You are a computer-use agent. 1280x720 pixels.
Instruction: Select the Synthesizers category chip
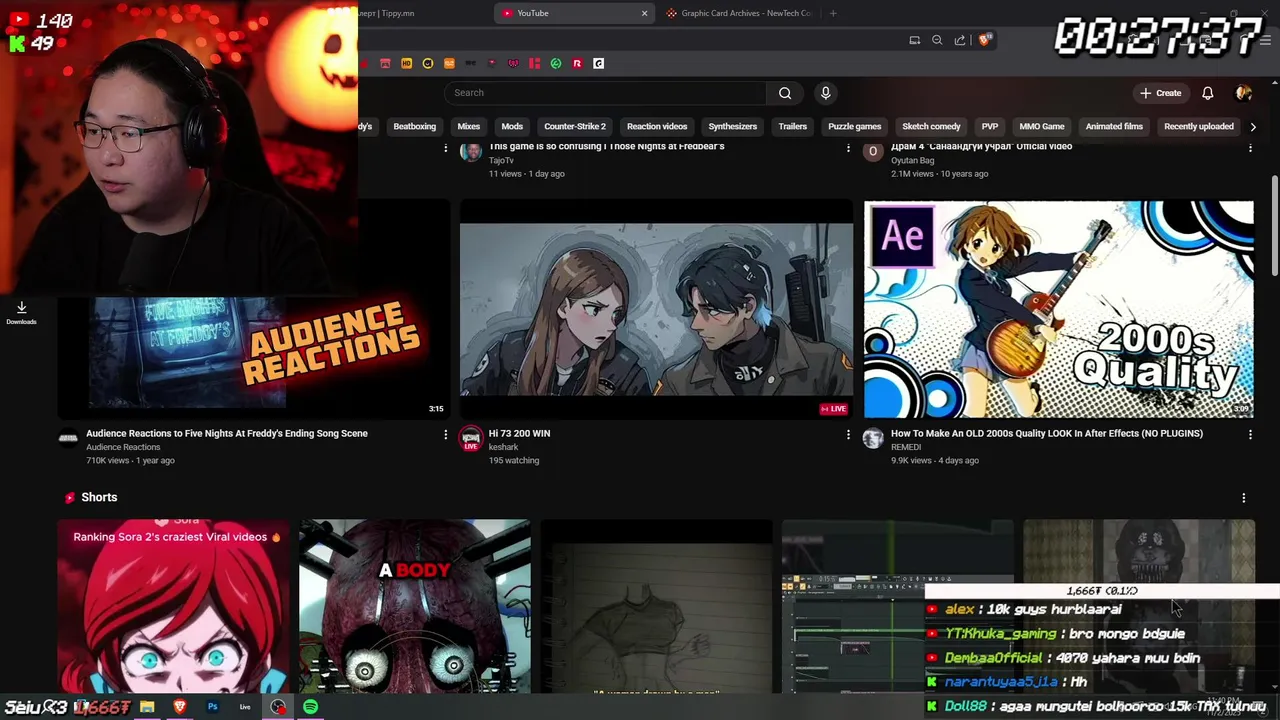pyautogui.click(x=732, y=126)
